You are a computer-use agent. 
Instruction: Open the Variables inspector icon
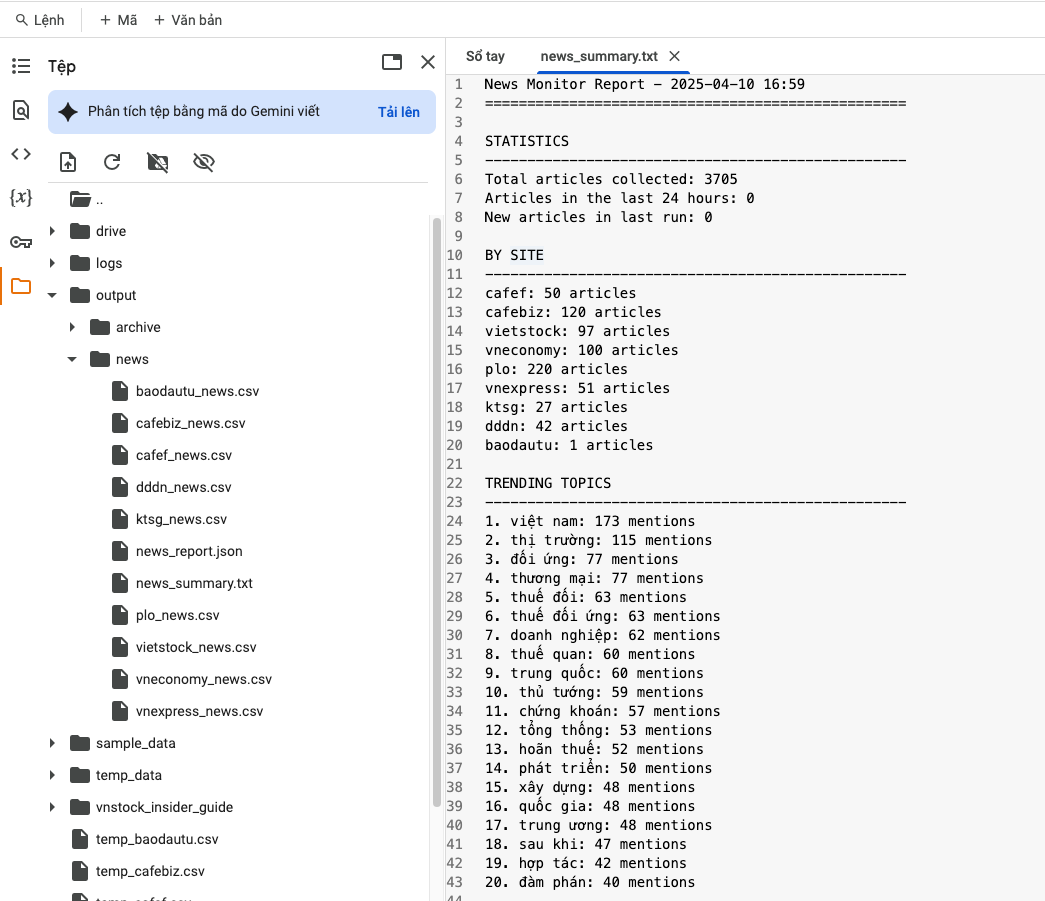coord(21,198)
